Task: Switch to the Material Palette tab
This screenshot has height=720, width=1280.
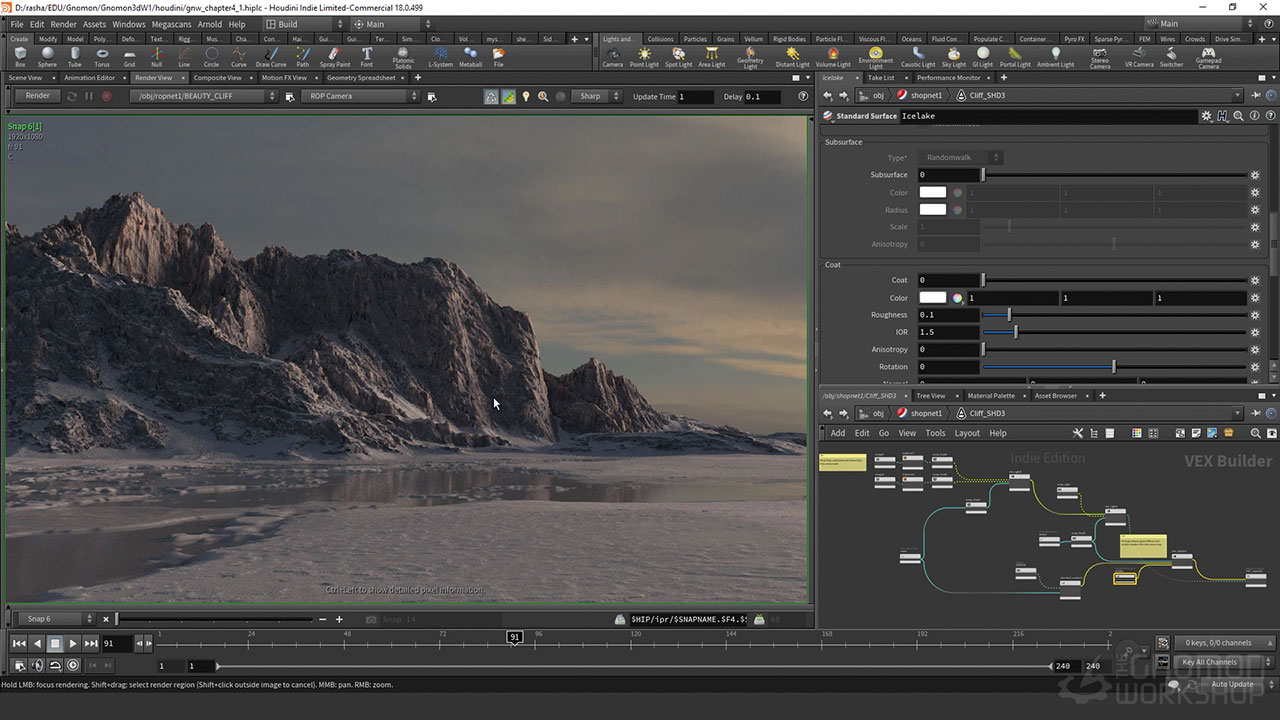Action: [991, 395]
